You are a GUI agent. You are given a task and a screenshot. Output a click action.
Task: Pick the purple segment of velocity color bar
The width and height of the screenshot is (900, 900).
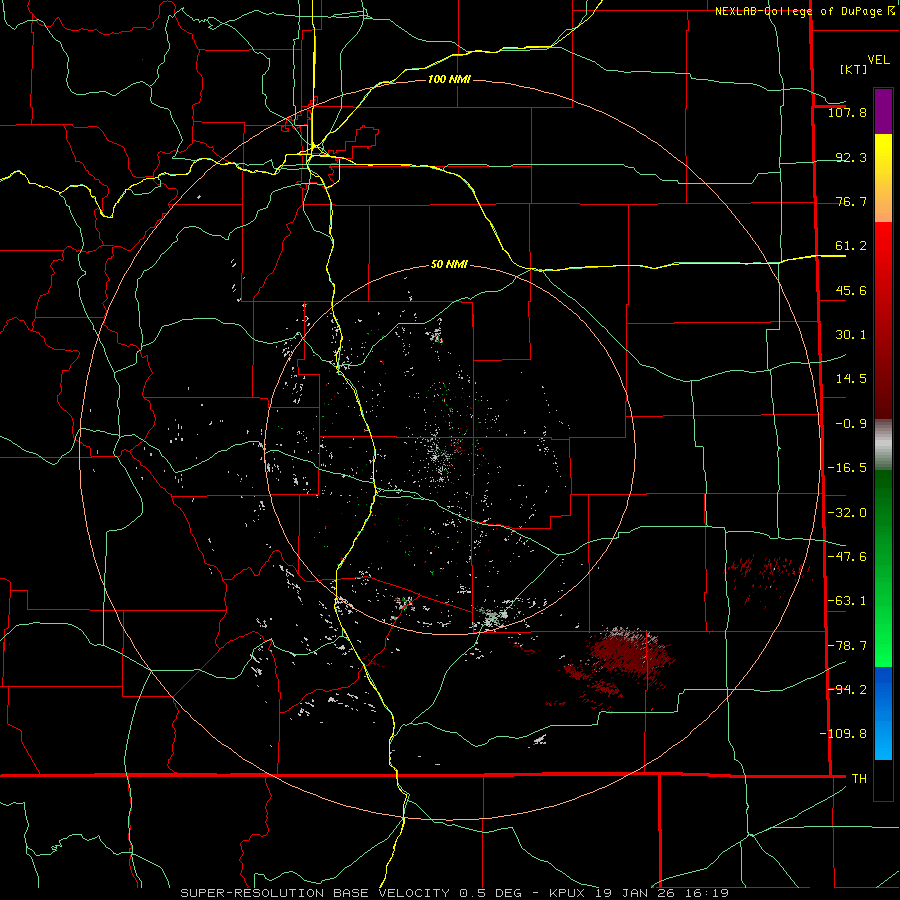click(883, 111)
